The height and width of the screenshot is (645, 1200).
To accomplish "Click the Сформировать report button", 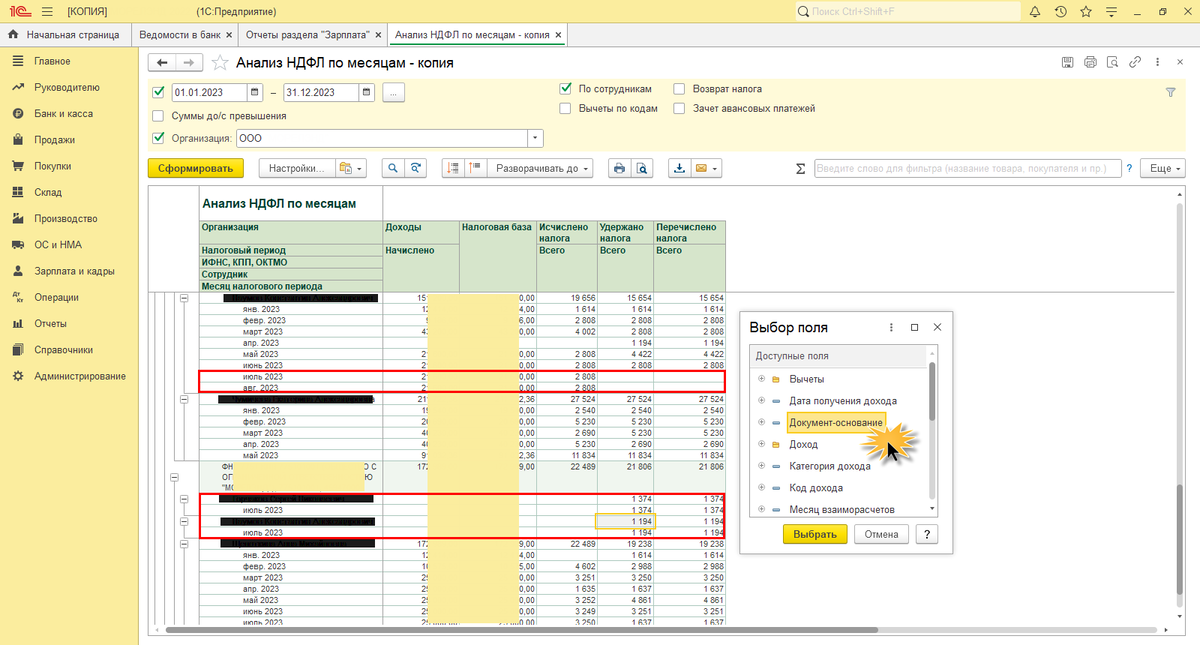I will point(196,168).
